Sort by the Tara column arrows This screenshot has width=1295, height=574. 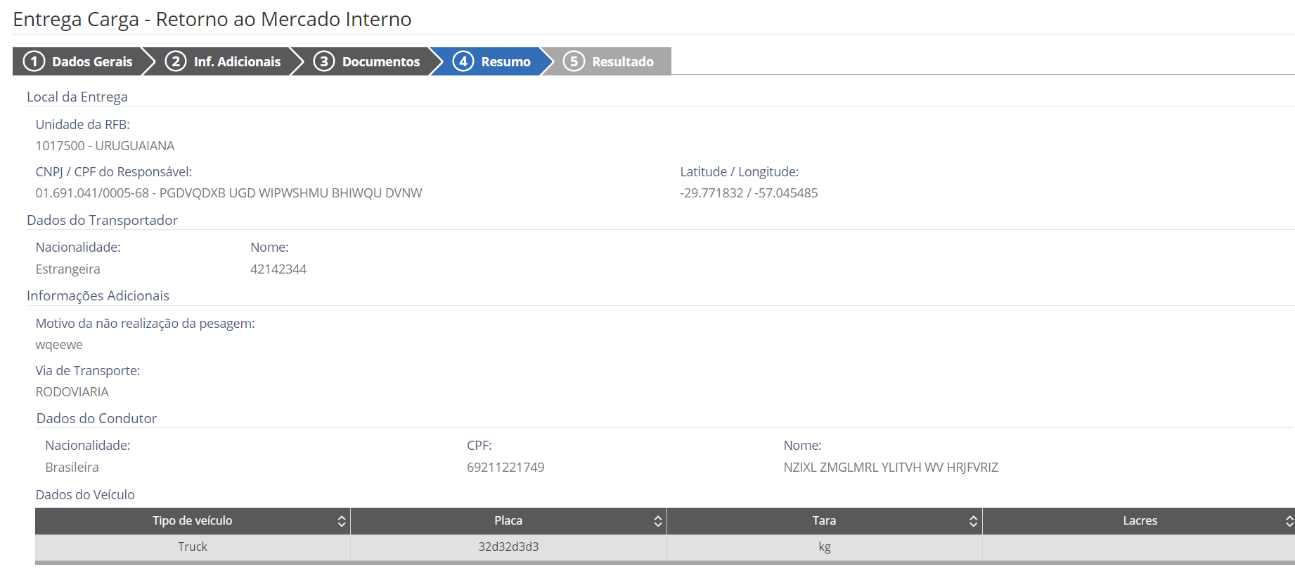pos(974,521)
